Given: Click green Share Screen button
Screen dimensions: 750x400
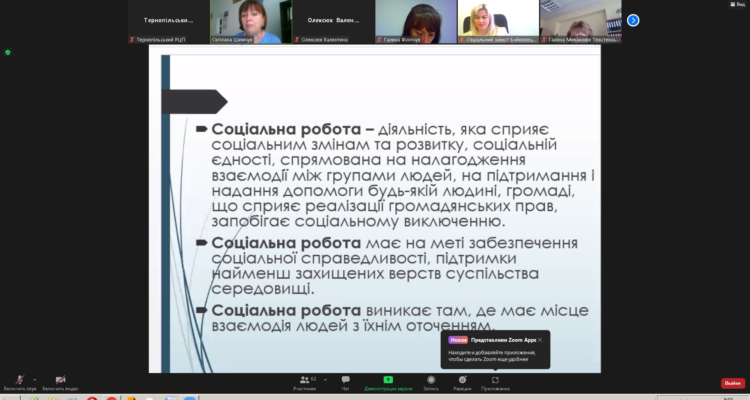Looking at the screenshot, I should [x=388, y=381].
